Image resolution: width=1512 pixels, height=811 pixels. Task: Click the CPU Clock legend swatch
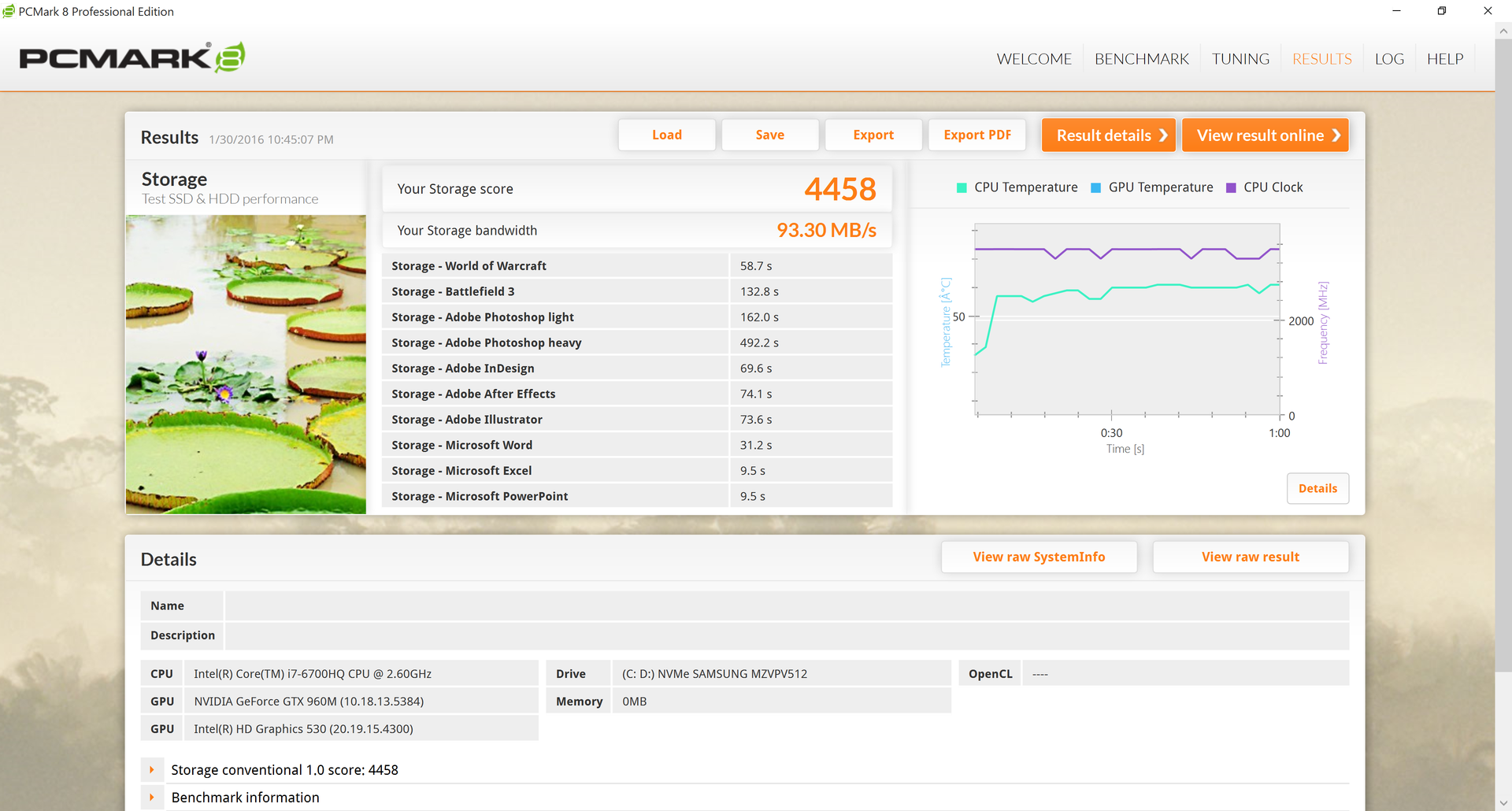click(x=1231, y=187)
